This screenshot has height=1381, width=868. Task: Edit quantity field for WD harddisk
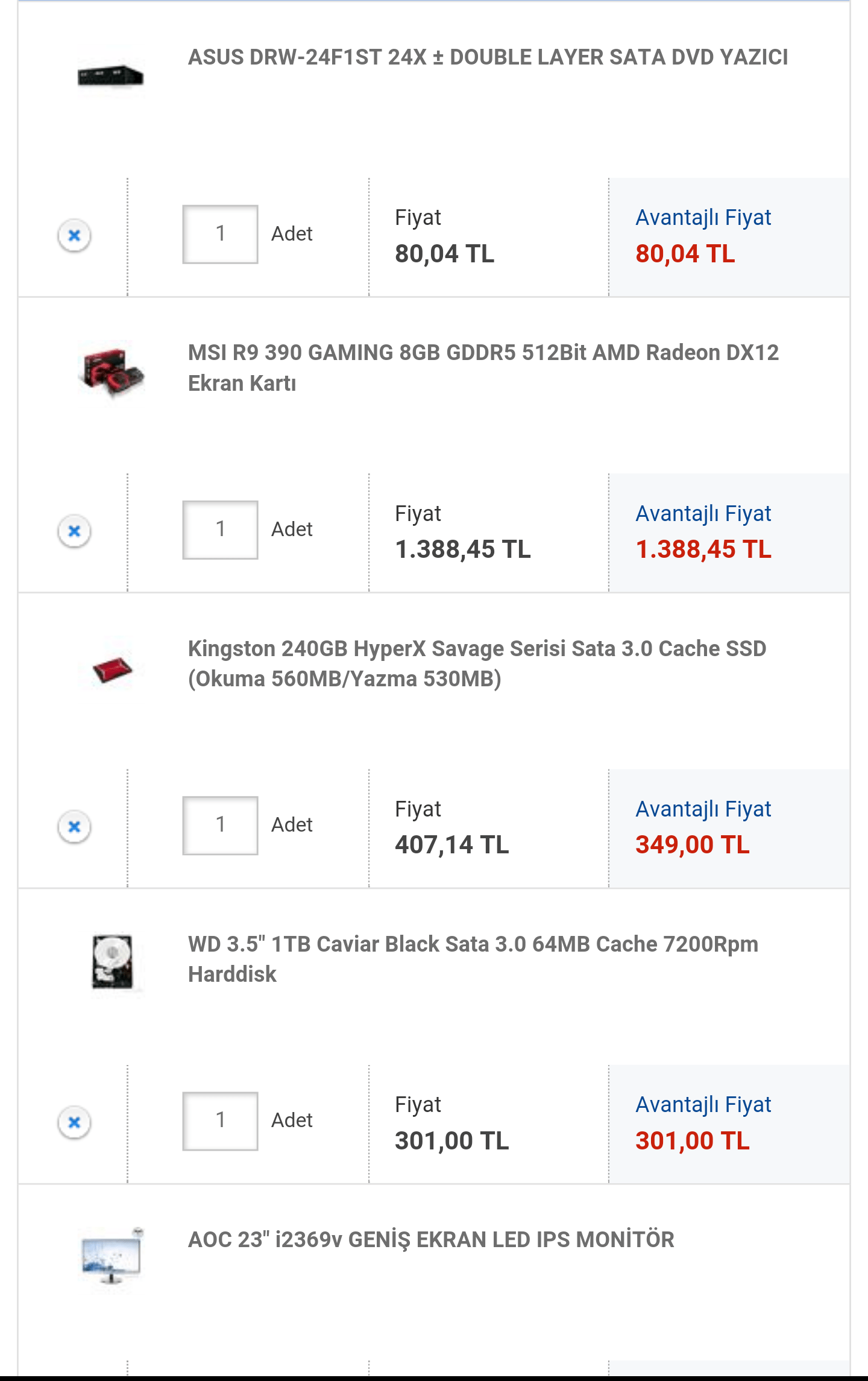point(221,1120)
